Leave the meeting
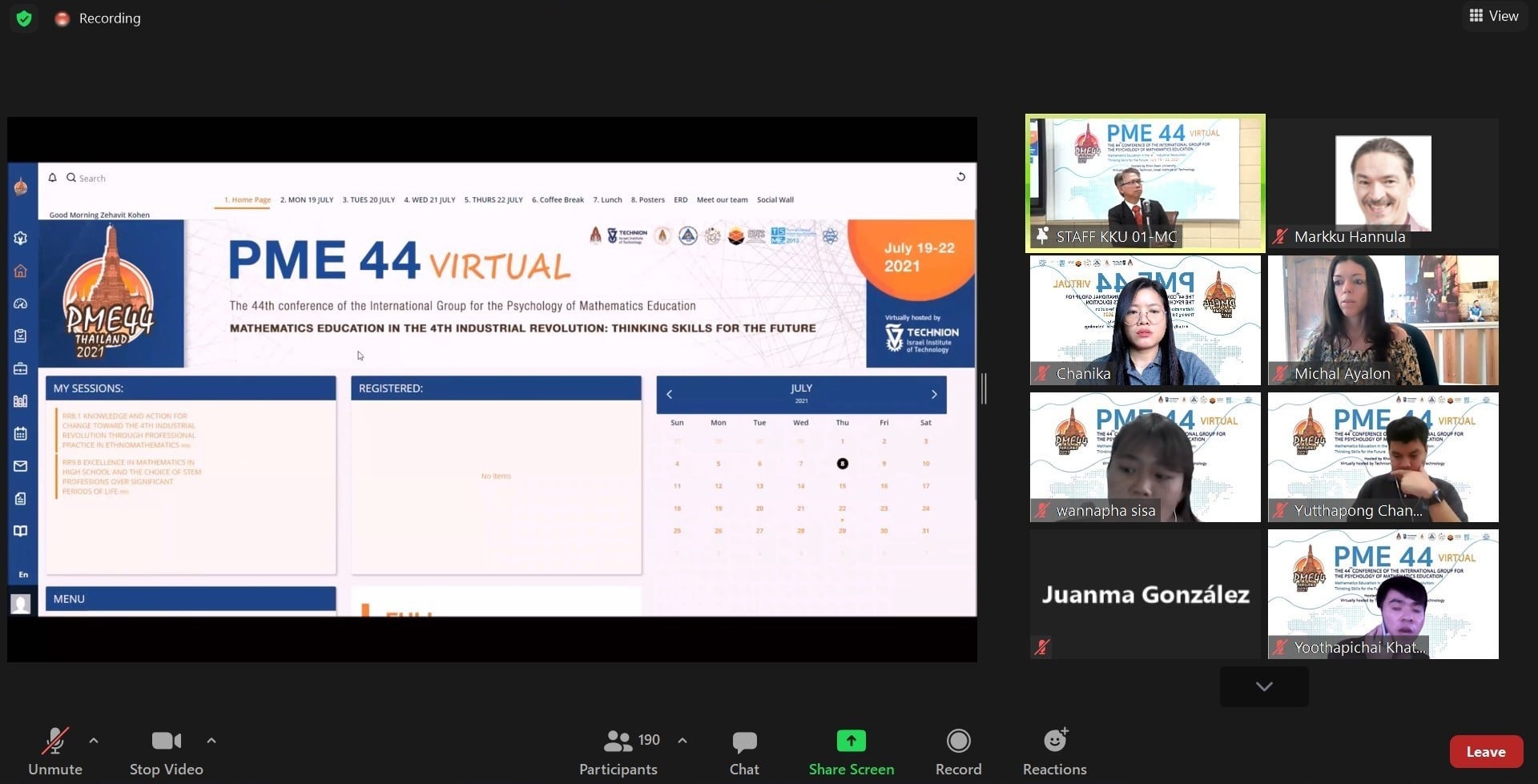1538x784 pixels. pyautogui.click(x=1485, y=751)
